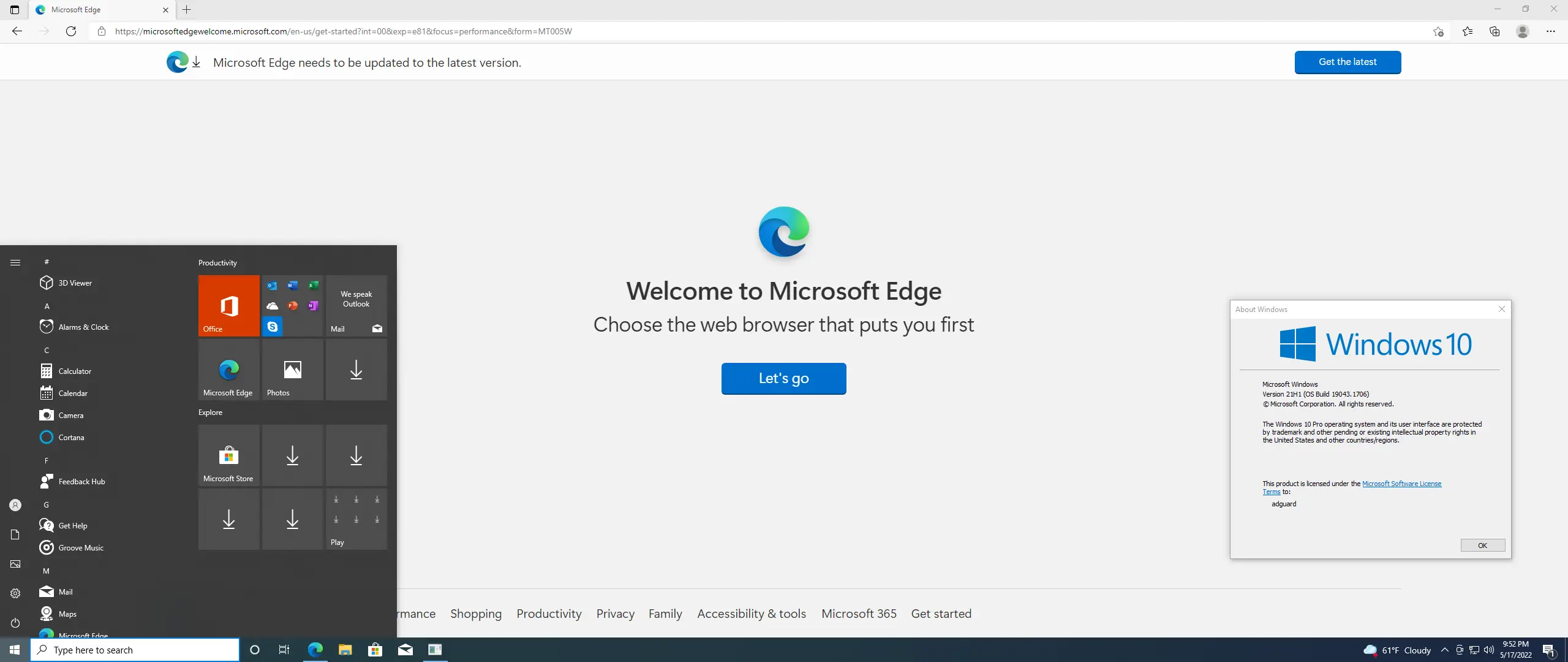Select the Shopping tab on welcome page
This screenshot has width=1568, height=662.
(475, 614)
